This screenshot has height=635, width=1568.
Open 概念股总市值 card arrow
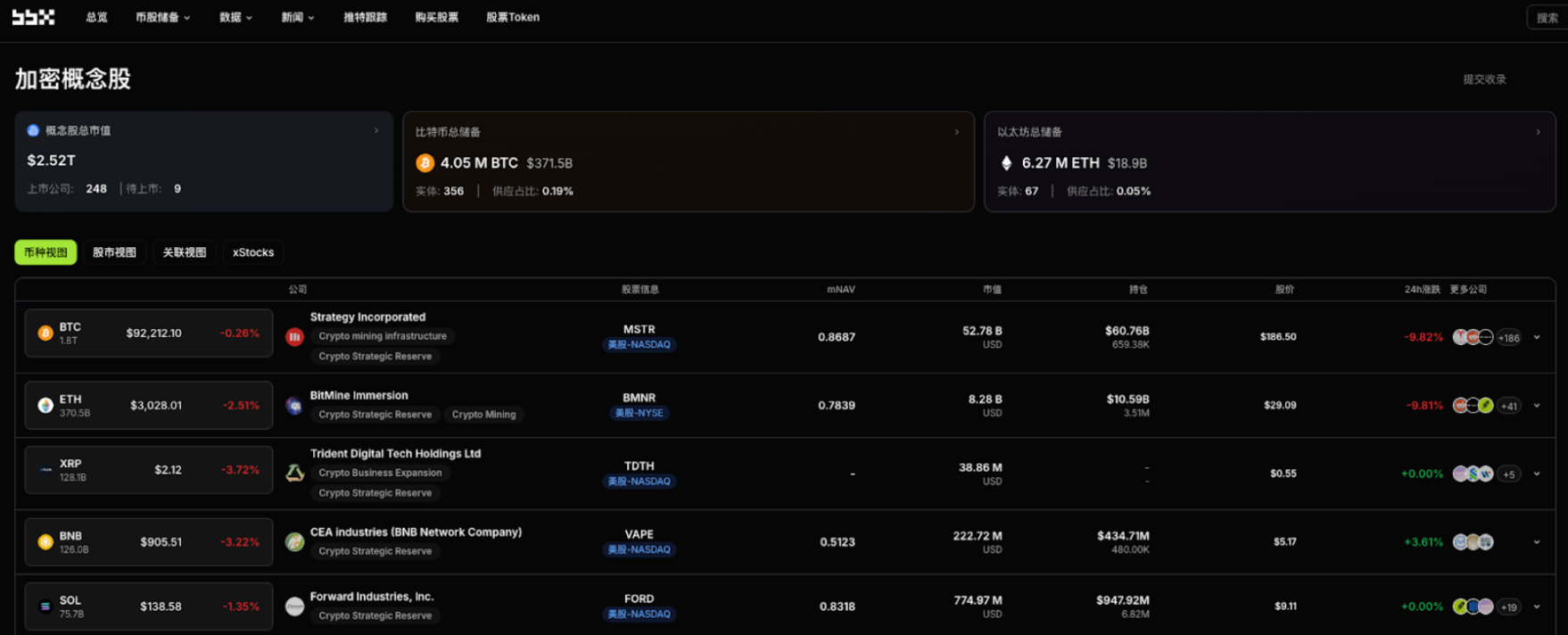[376, 130]
